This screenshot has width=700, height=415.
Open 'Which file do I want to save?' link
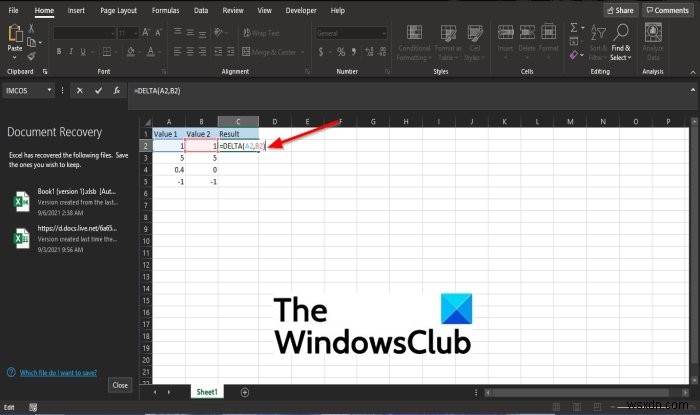tap(58, 373)
